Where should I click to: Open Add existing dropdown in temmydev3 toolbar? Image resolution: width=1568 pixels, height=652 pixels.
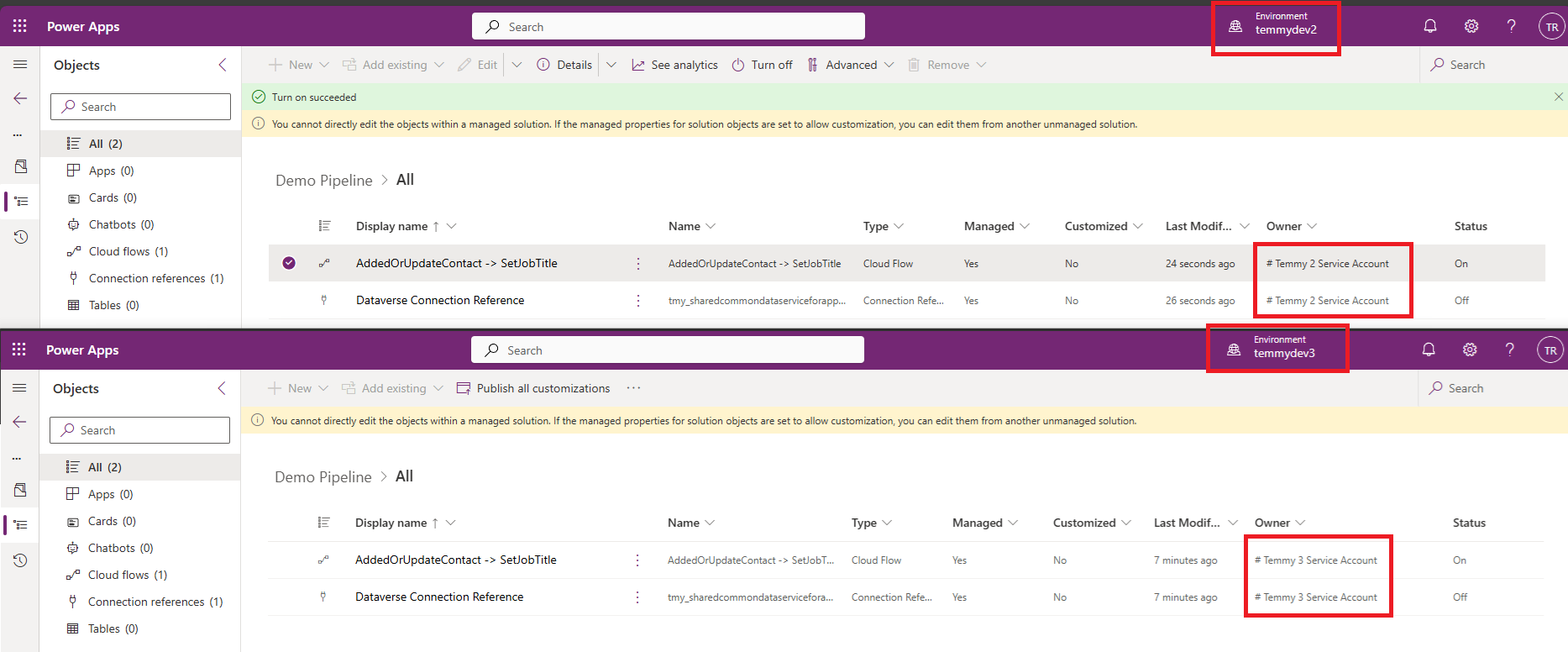[x=392, y=388]
